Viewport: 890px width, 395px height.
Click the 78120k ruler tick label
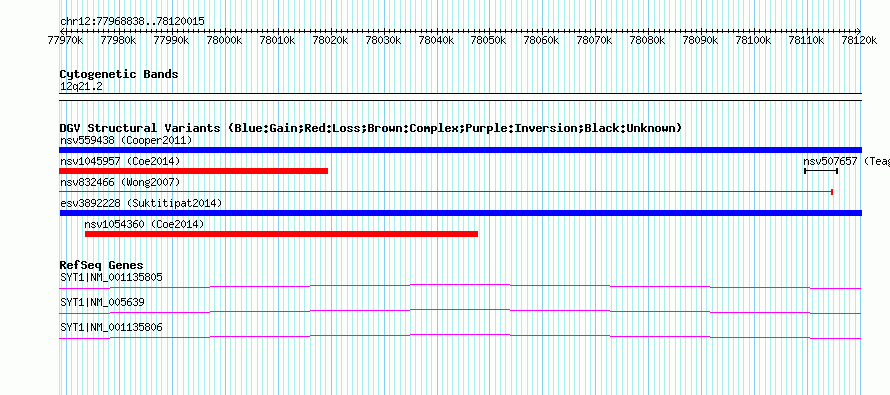pos(860,40)
